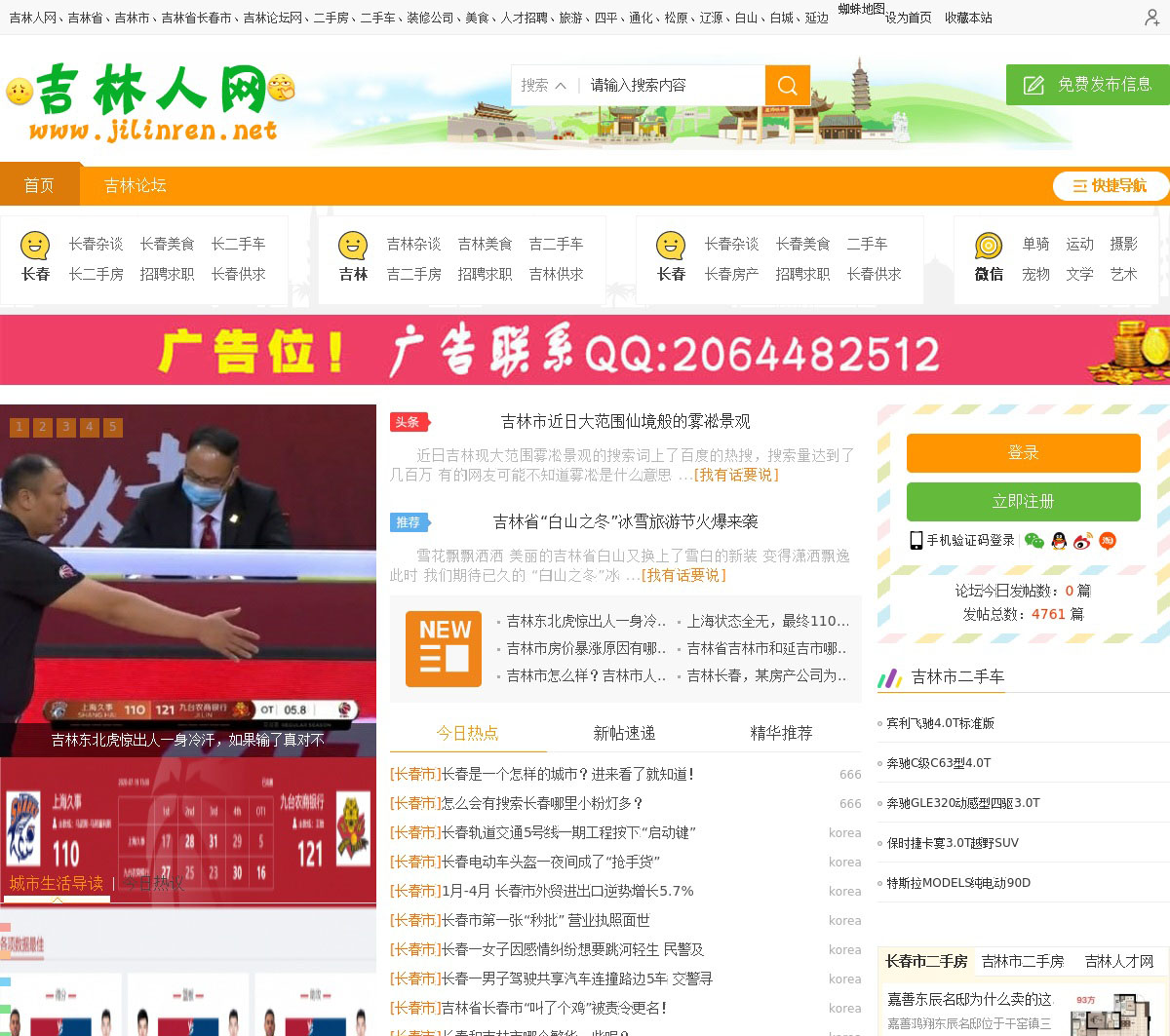Click the orange search magnifier button

pos(787,86)
